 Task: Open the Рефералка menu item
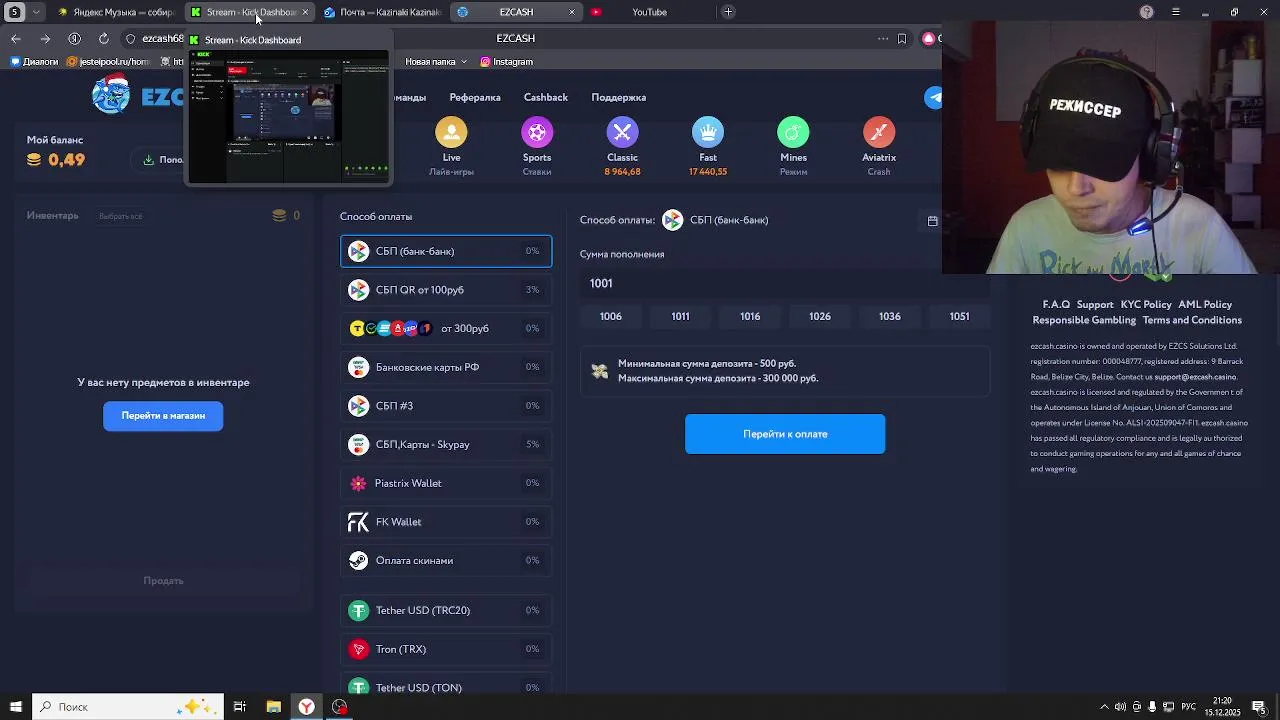click(x=475, y=97)
